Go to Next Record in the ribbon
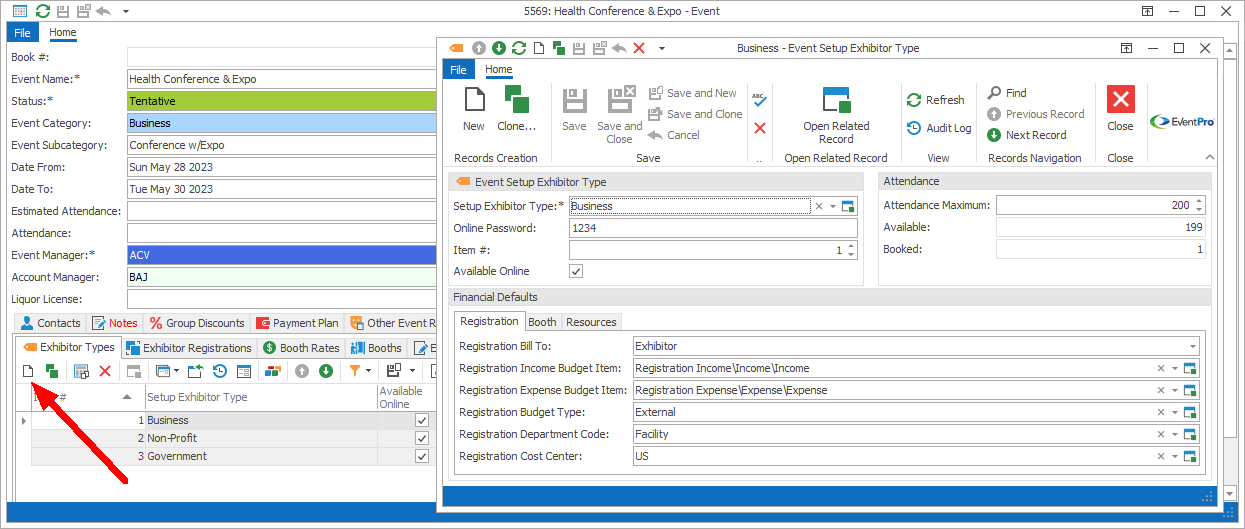1245x529 pixels. [1026, 135]
